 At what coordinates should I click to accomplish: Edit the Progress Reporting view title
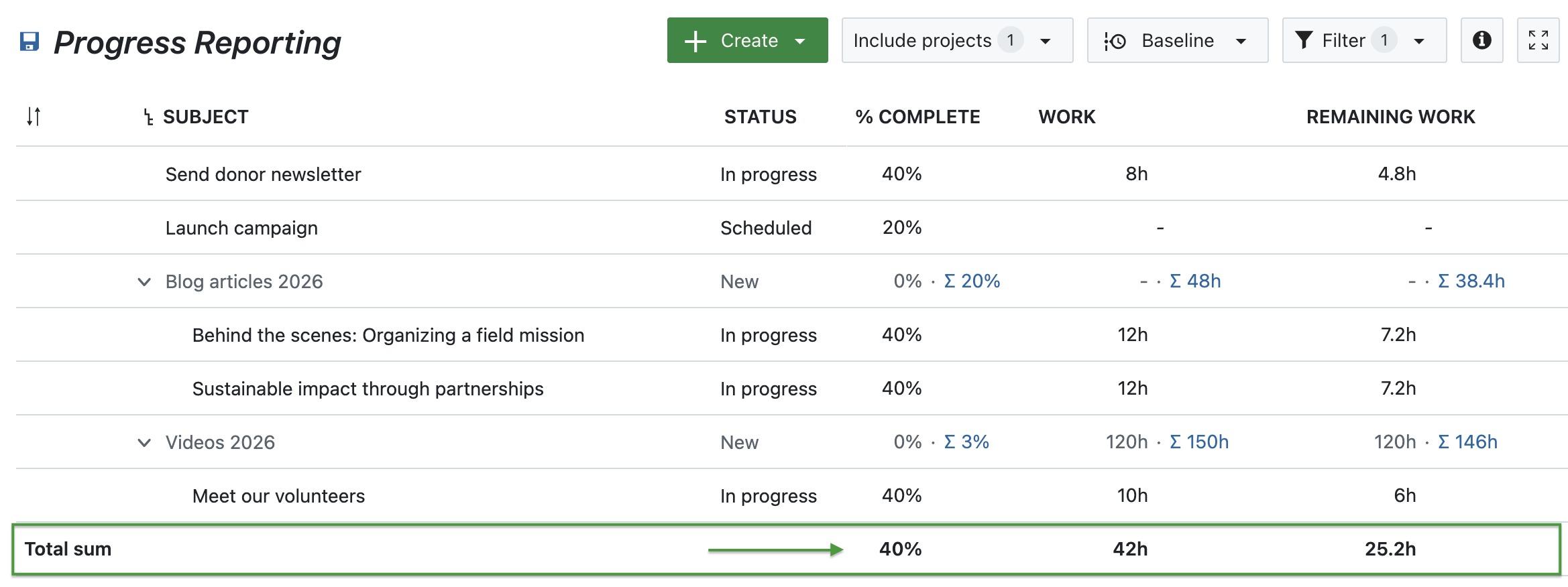click(x=197, y=42)
